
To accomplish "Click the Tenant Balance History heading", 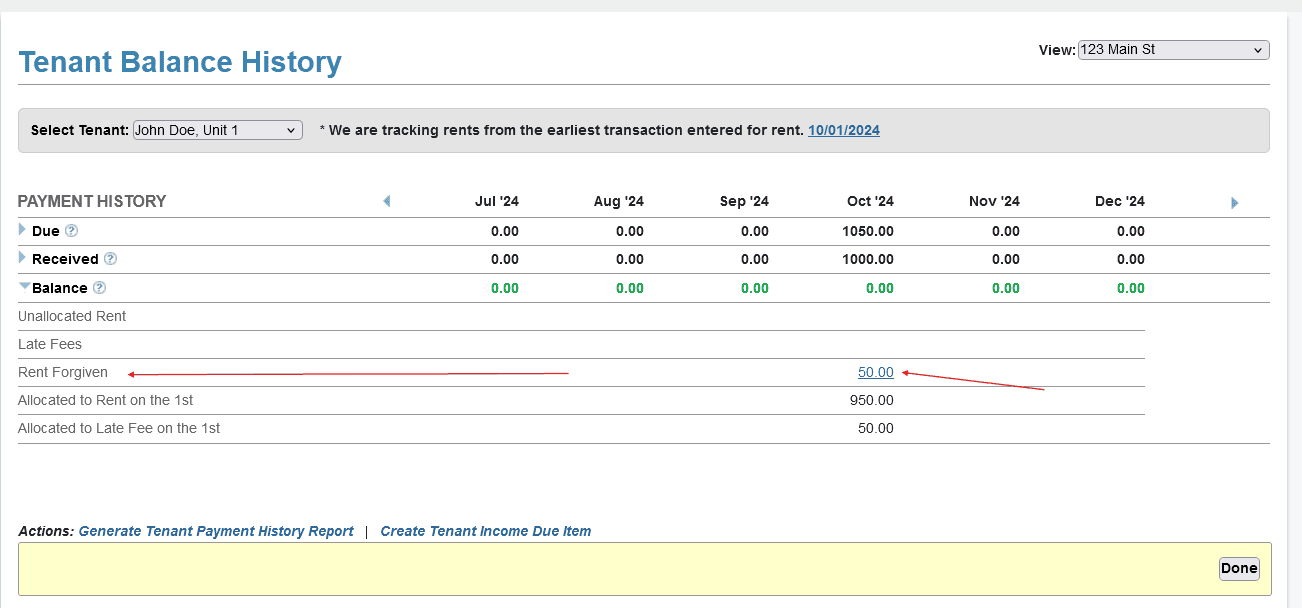I will click(180, 62).
